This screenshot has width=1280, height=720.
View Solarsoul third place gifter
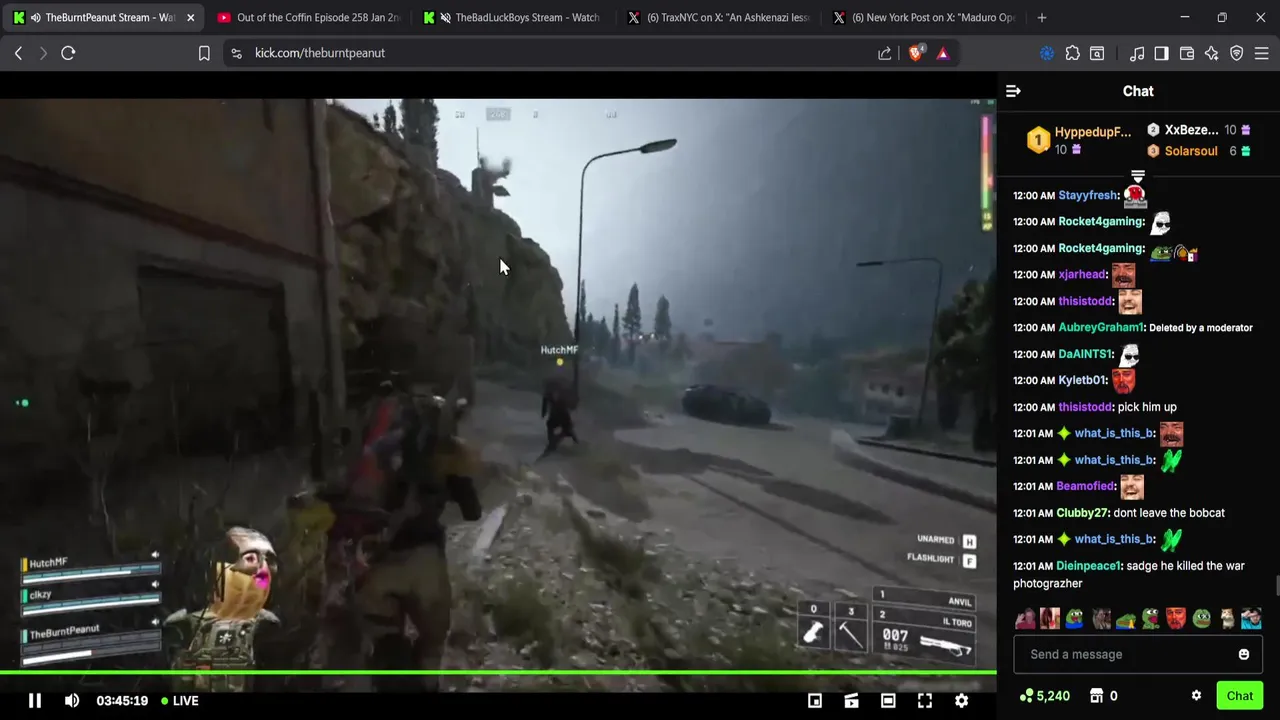click(1198, 151)
